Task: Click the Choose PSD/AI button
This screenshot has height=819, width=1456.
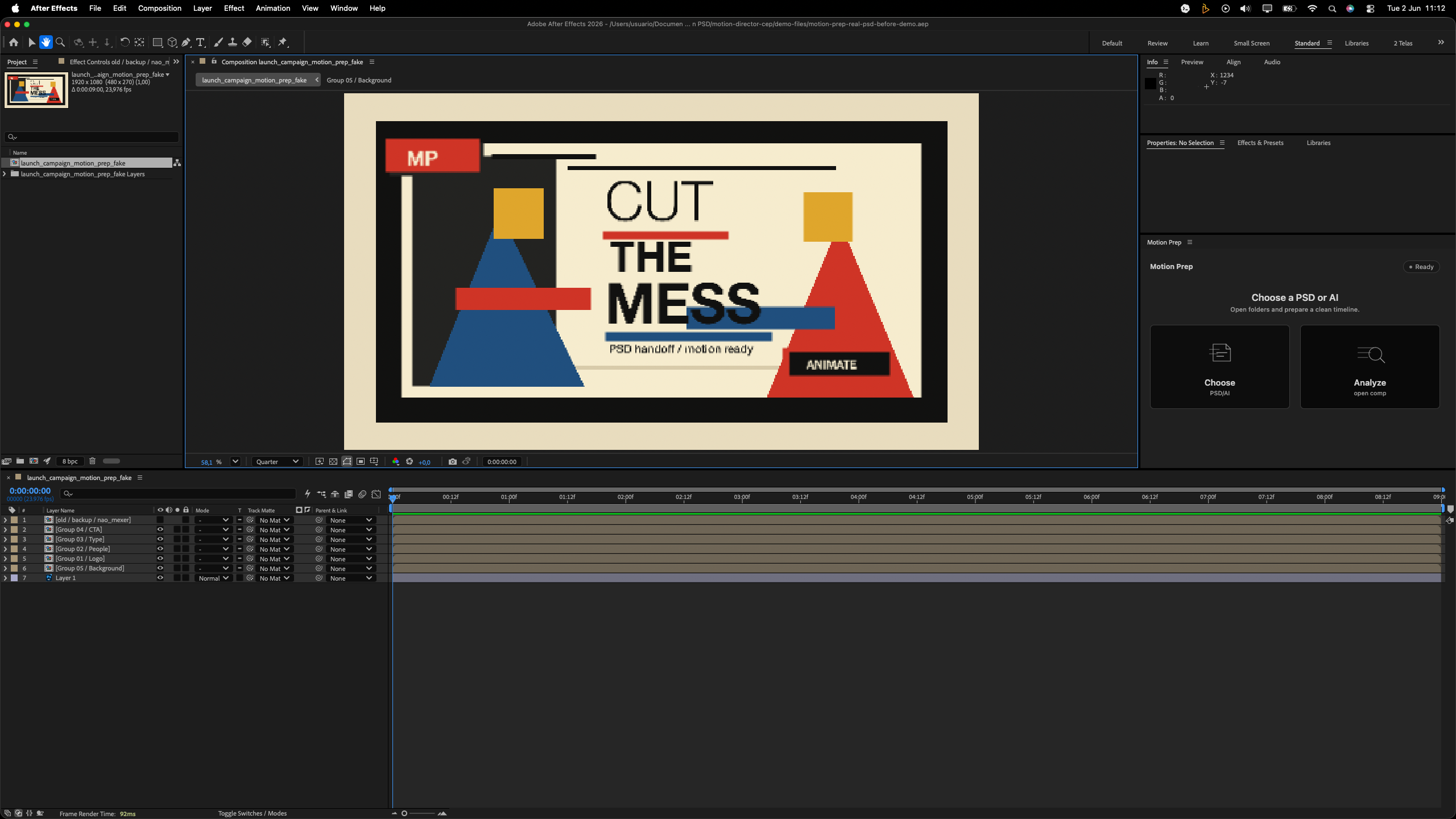Action: tap(1219, 367)
